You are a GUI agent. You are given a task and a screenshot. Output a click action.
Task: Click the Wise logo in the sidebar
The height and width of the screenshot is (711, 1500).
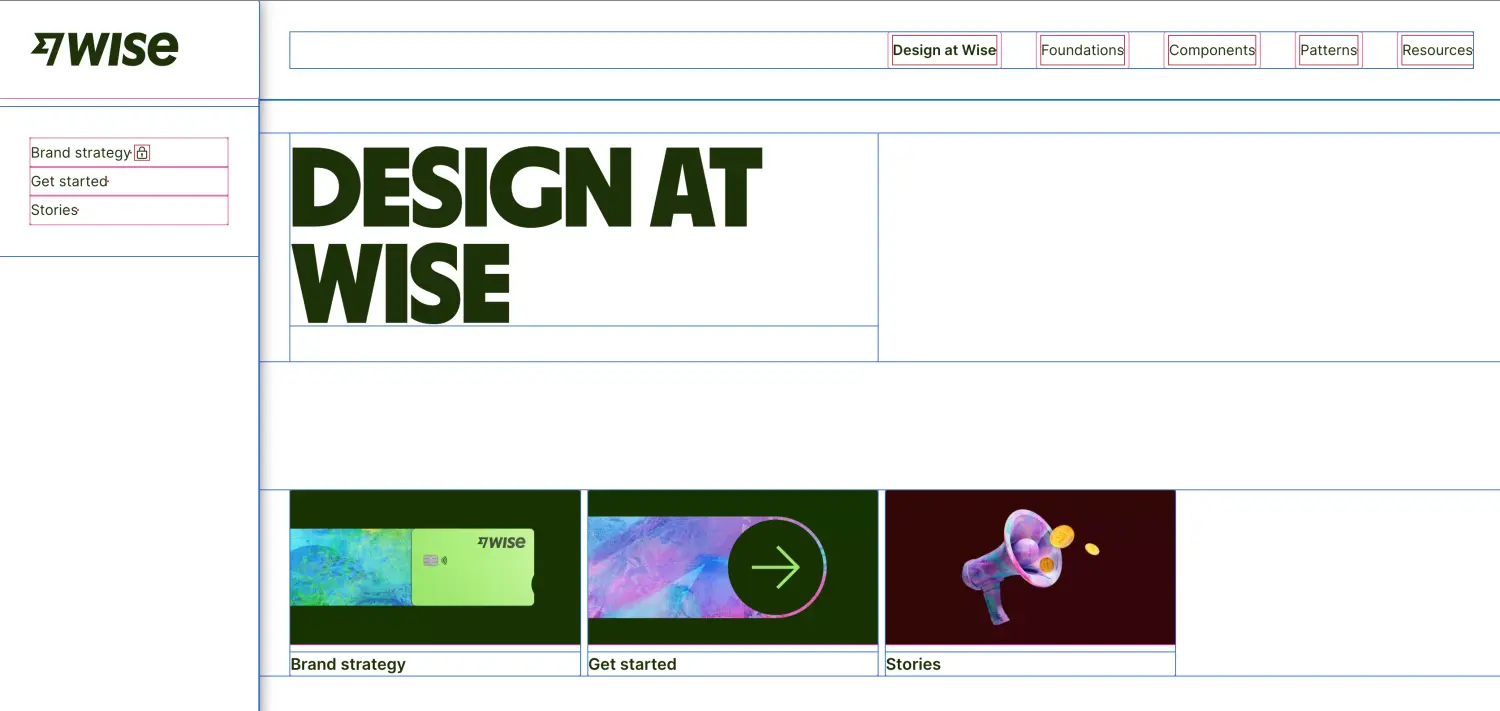point(105,49)
